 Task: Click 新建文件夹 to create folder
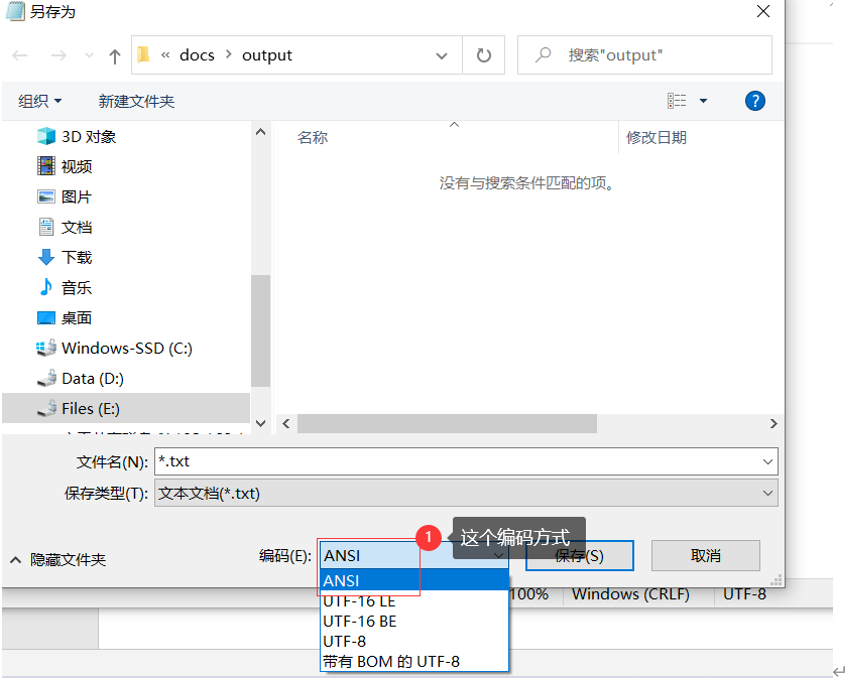(x=136, y=101)
